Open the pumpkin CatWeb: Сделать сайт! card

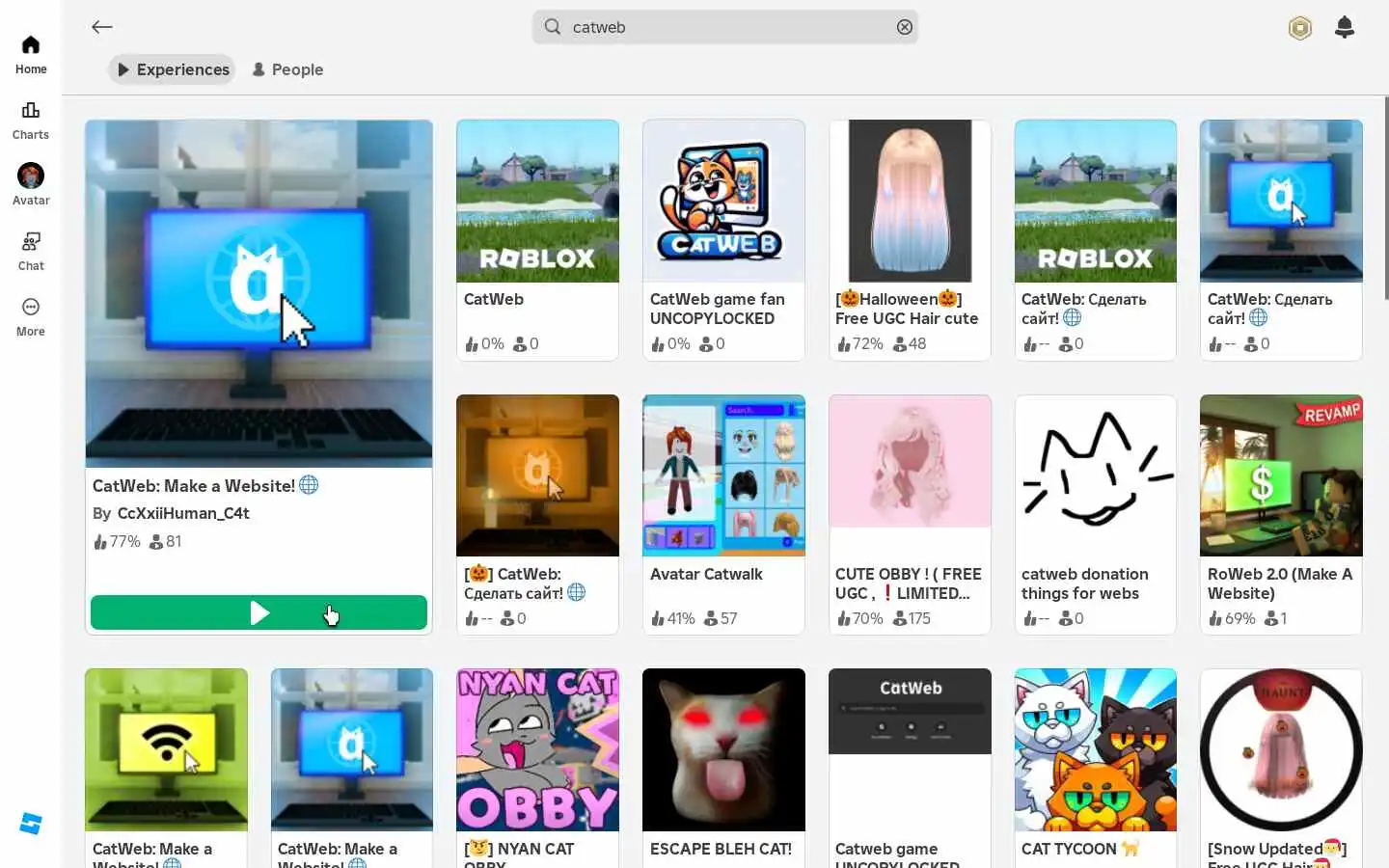coord(537,514)
